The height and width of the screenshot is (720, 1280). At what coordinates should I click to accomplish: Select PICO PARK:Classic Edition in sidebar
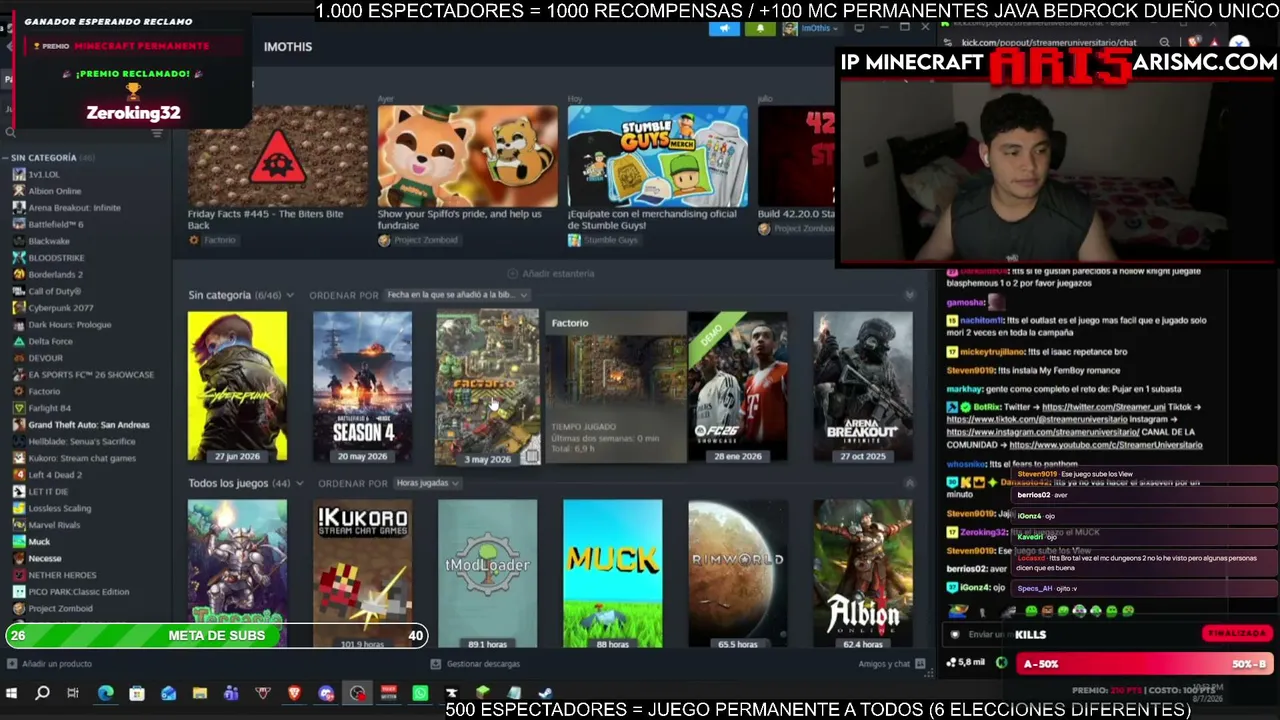79,592
